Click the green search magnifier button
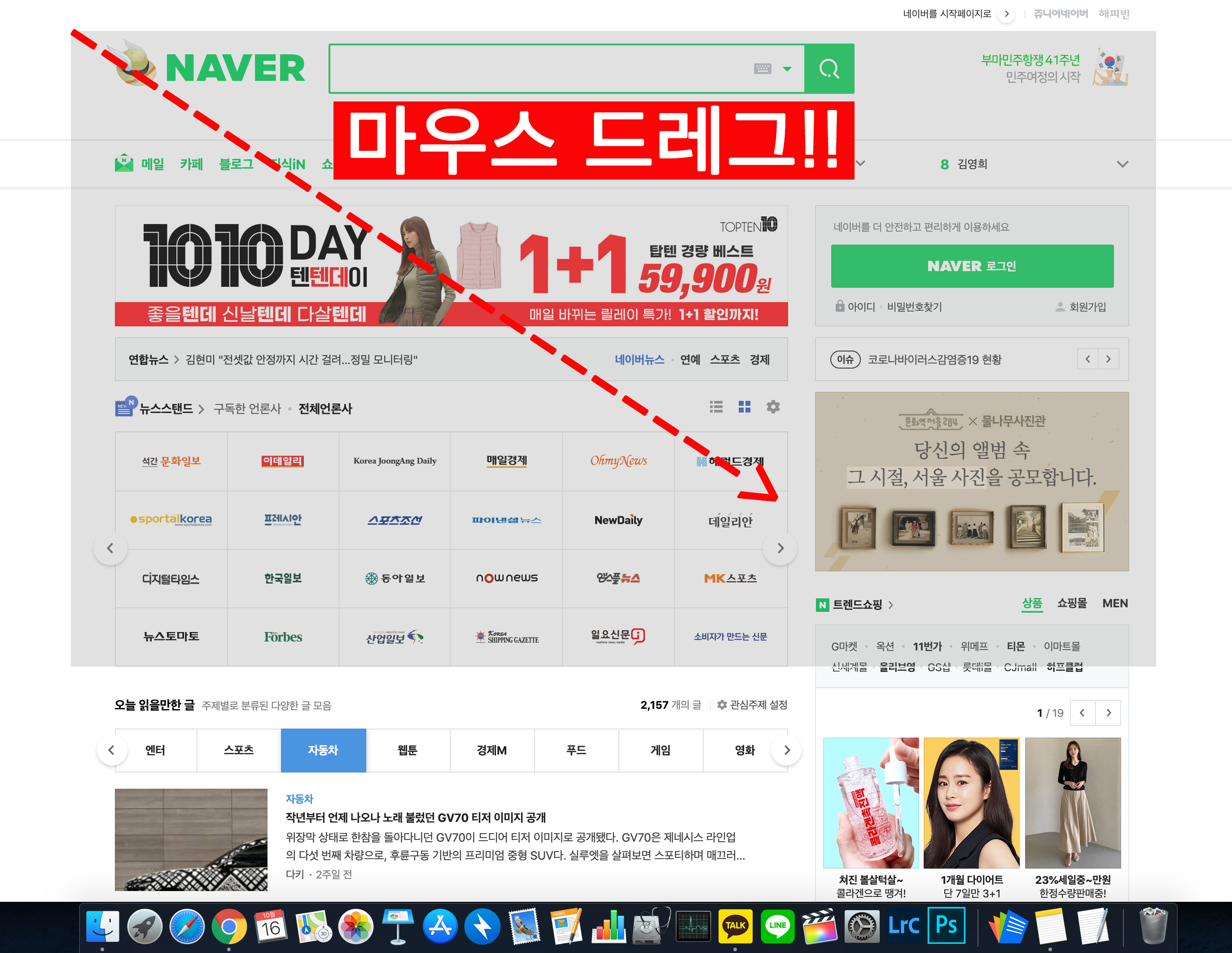Image resolution: width=1232 pixels, height=953 pixels. coord(829,69)
